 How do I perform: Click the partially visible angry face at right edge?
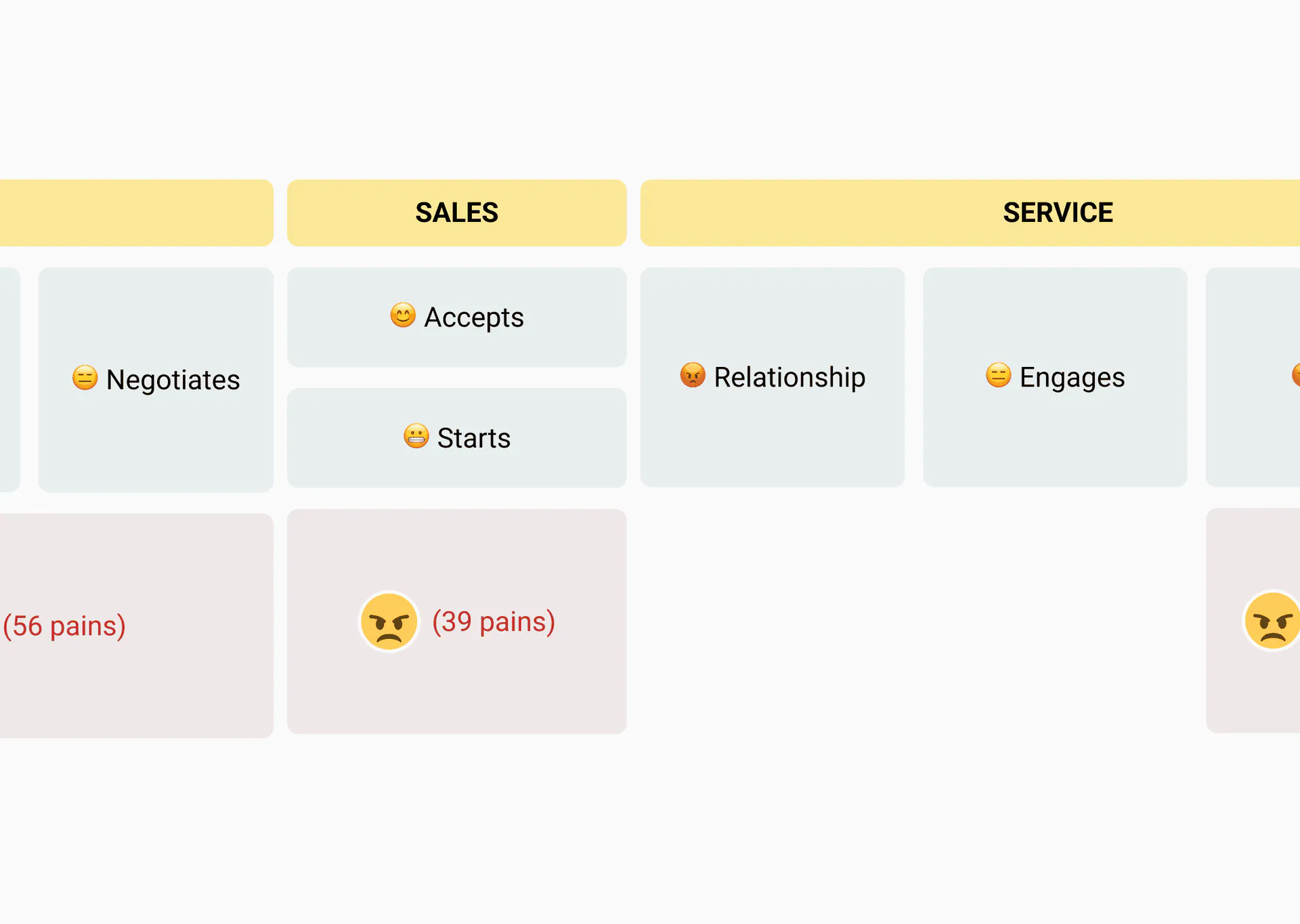pyautogui.click(x=1272, y=621)
